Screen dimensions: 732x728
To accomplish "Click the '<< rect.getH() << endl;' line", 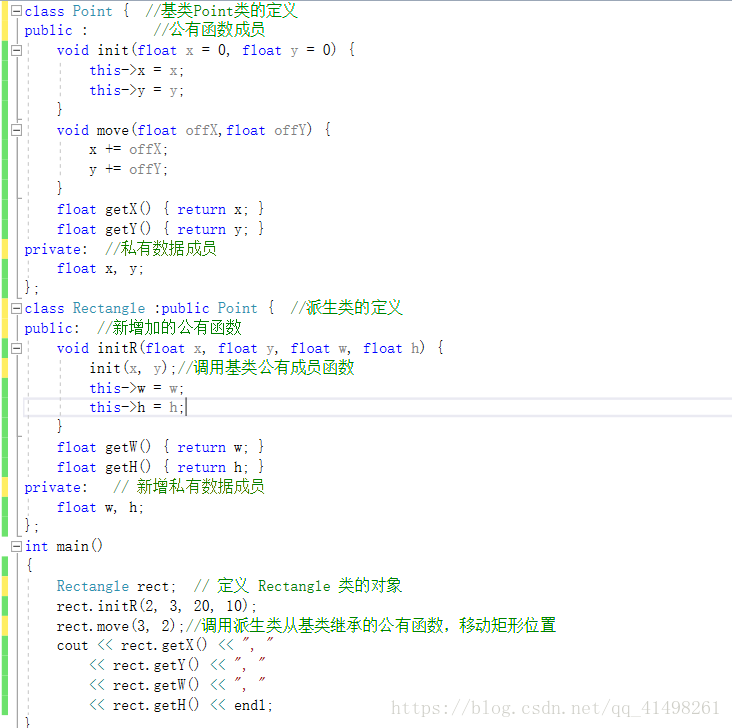I will click(181, 705).
